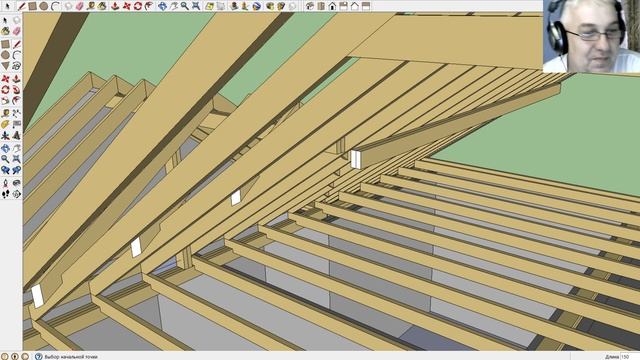
Task: Choose Rectangle in left tool palette
Action: pyautogui.click(x=5, y=44)
